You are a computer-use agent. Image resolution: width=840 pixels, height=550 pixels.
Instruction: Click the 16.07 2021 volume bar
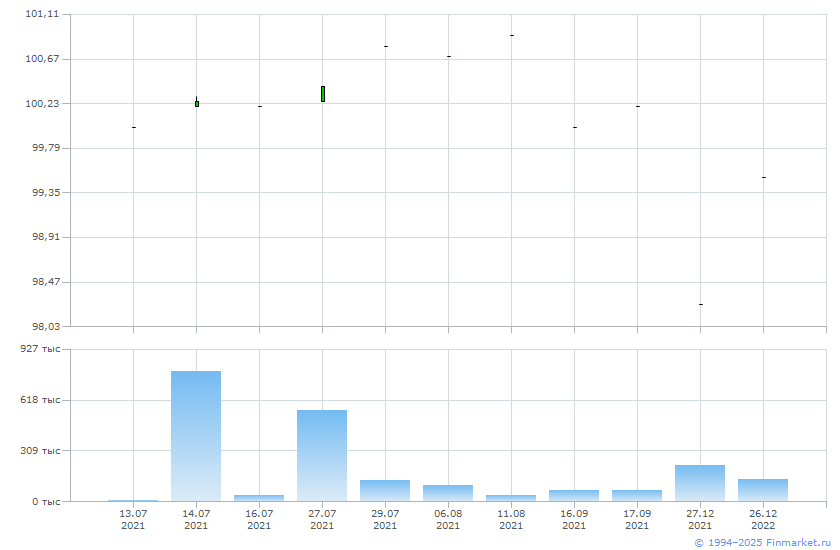[259, 498]
